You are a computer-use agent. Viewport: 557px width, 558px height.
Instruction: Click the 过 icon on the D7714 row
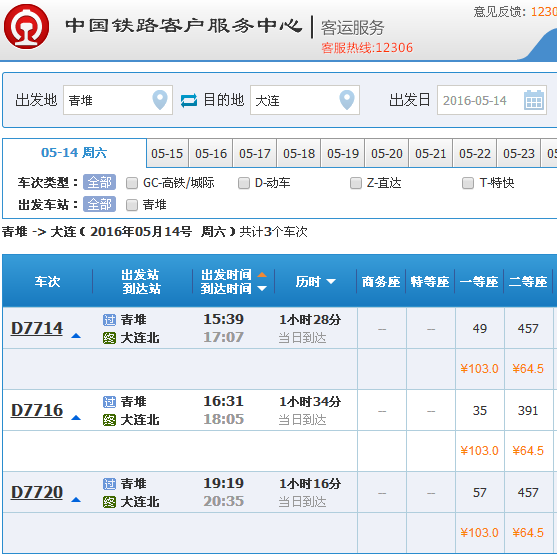pos(109,320)
